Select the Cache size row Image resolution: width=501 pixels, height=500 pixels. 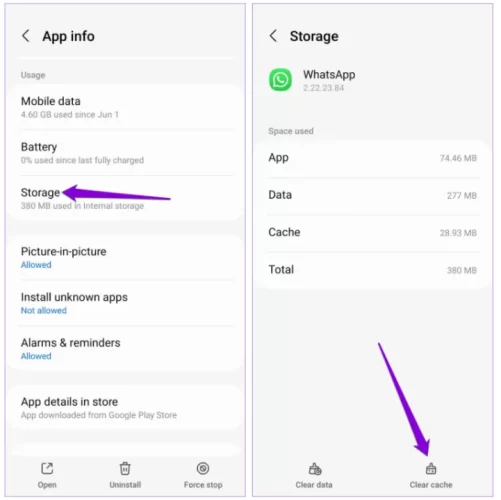click(373, 232)
